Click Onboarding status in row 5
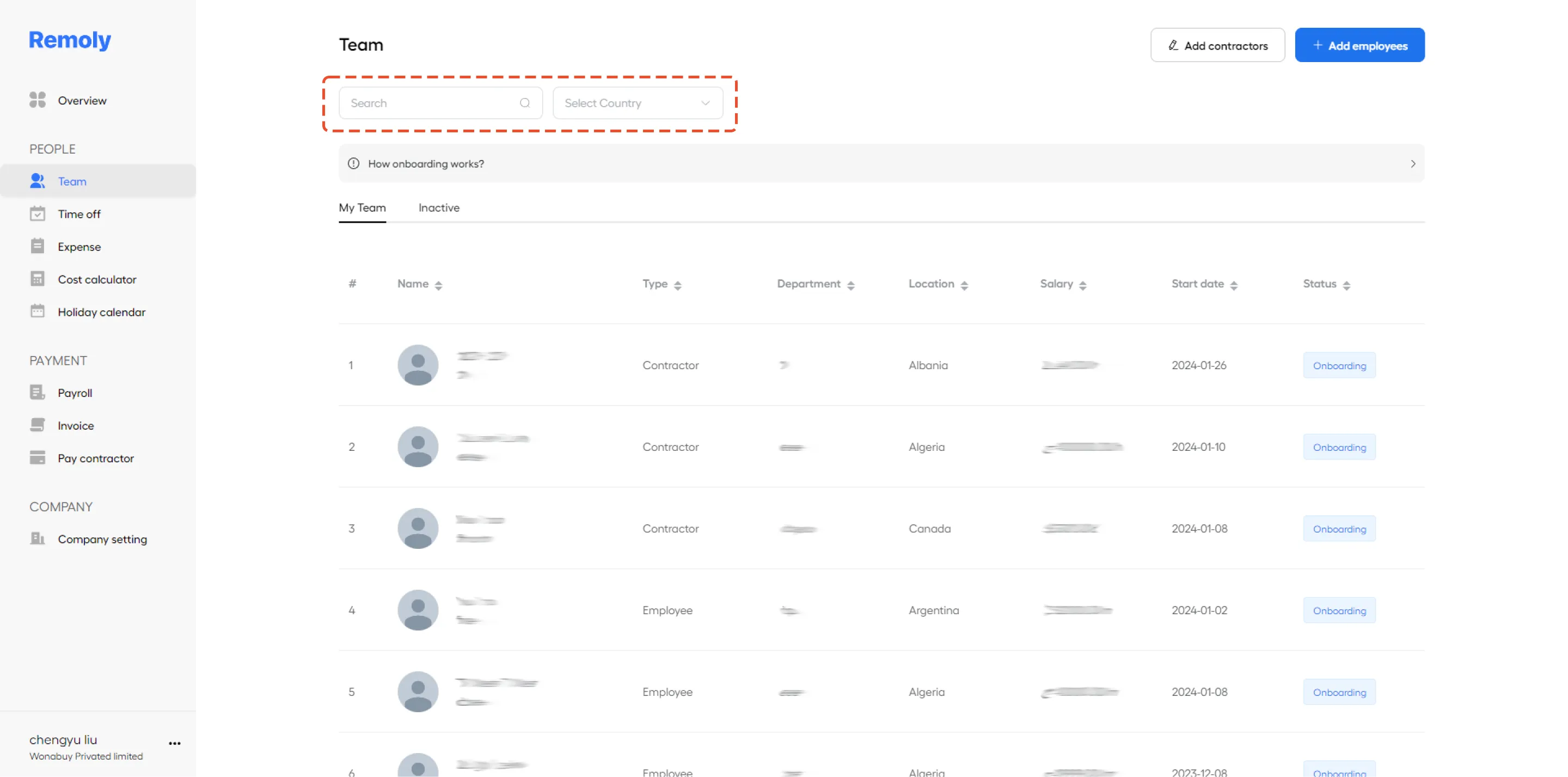Screen dimensions: 1568x777 click(1339, 692)
